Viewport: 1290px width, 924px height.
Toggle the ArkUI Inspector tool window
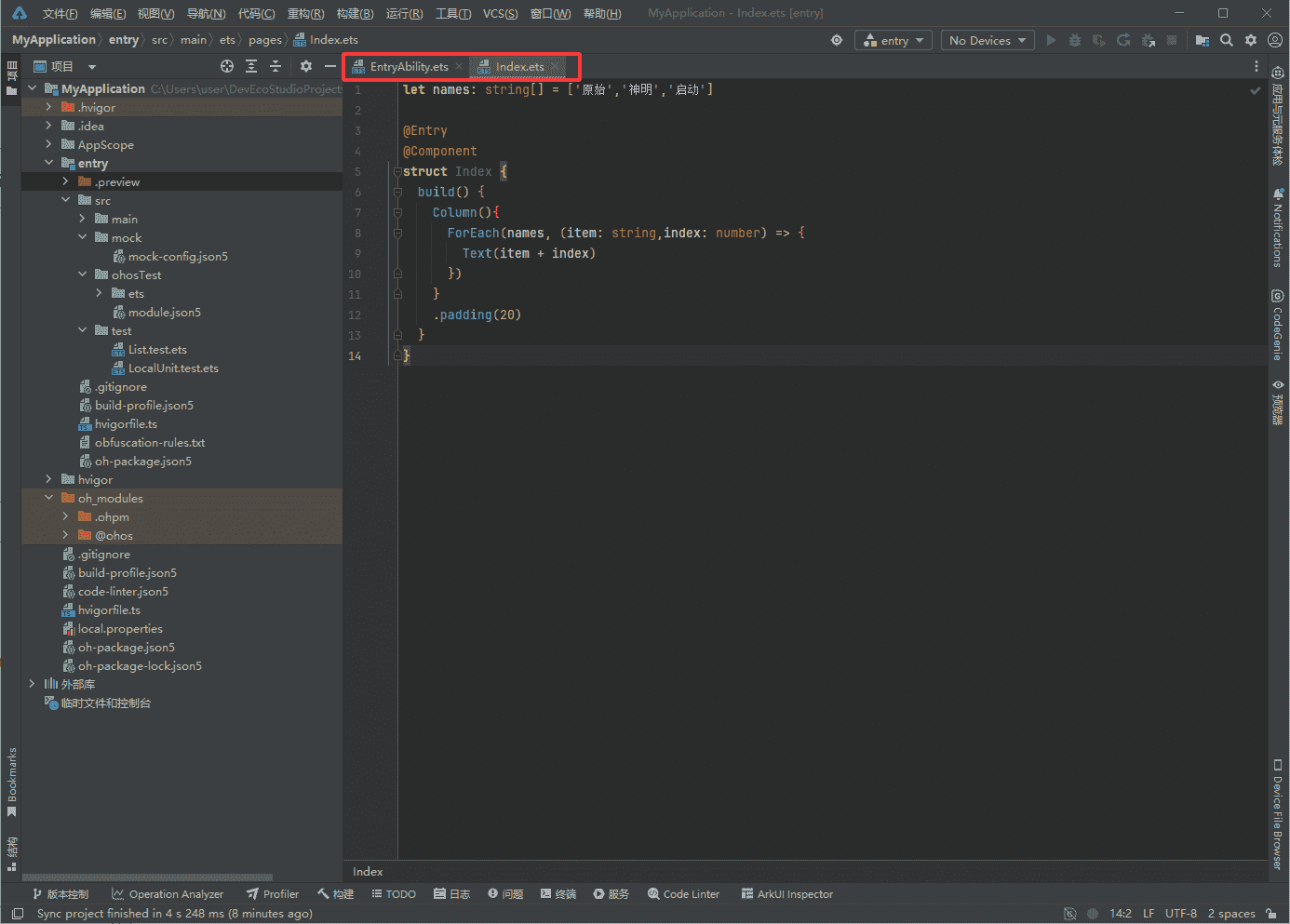[x=786, y=894]
